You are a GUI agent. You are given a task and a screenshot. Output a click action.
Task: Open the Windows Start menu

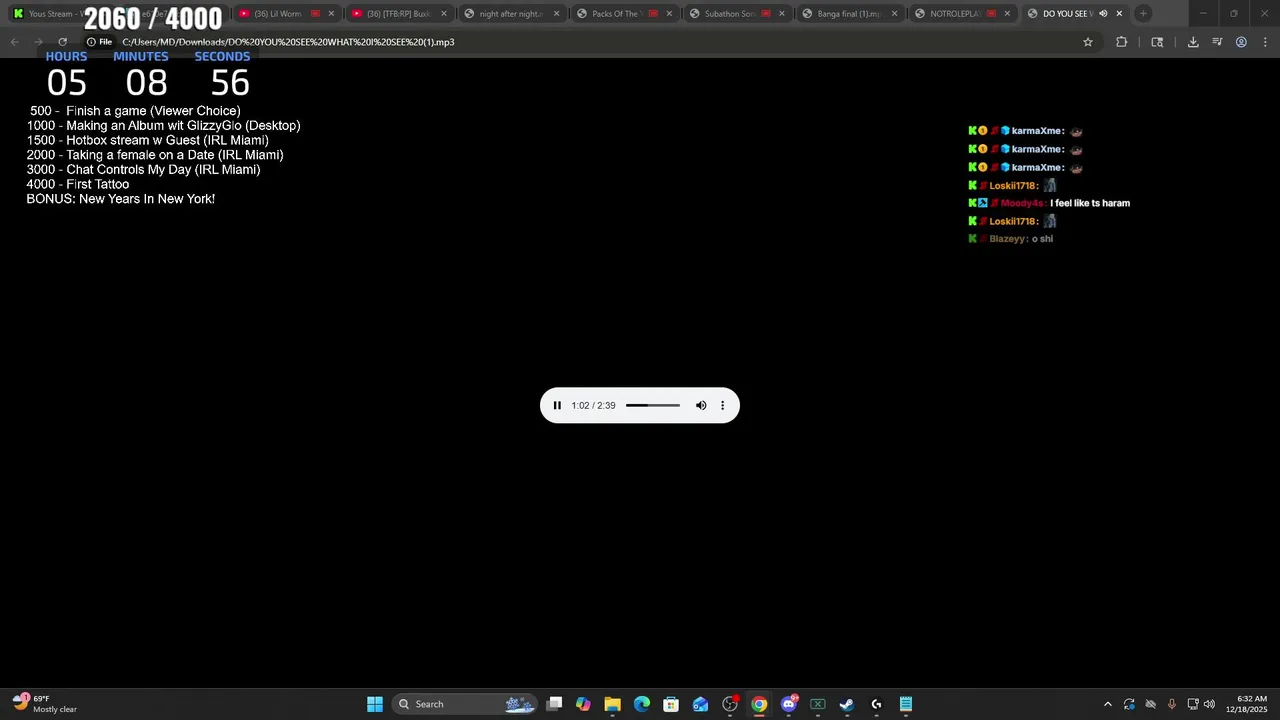375,704
